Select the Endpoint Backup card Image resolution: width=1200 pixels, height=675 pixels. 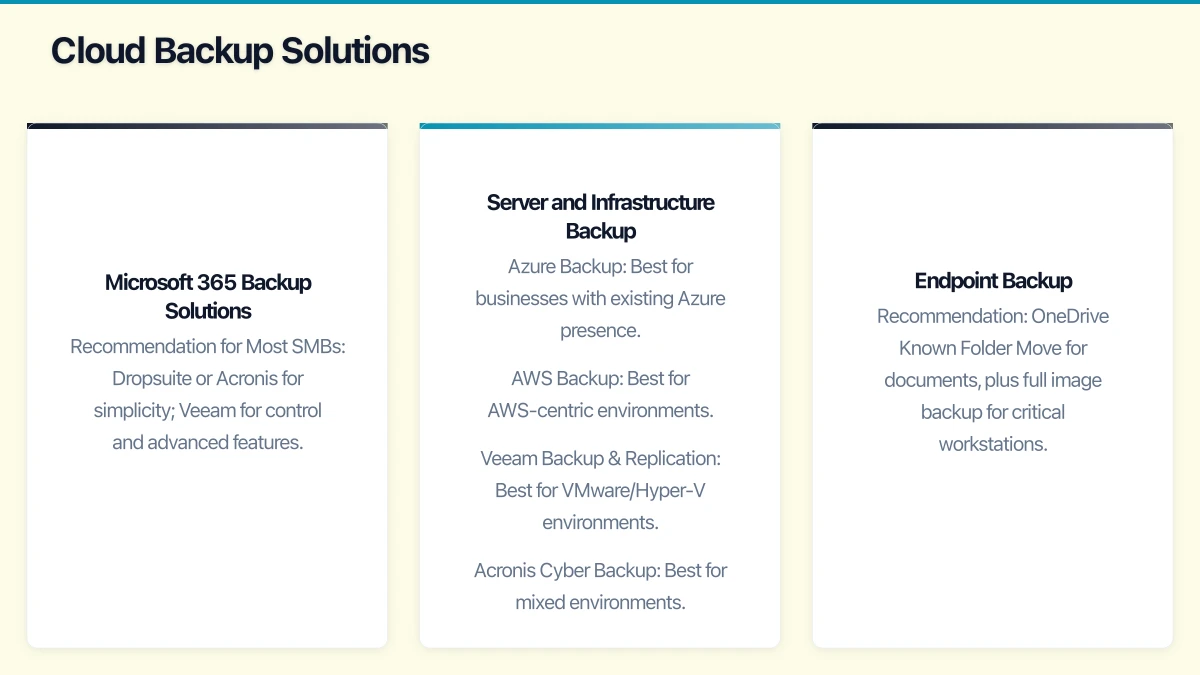tap(993, 385)
